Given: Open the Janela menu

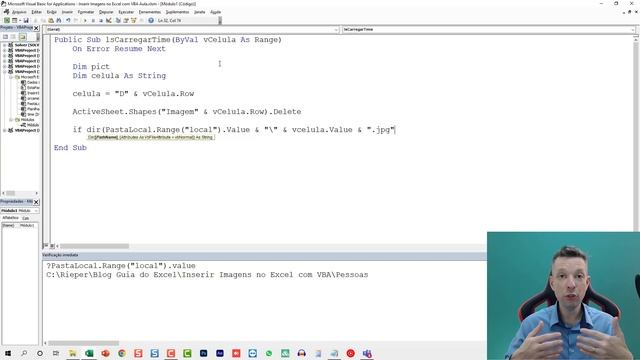Looking at the screenshot, I should pyautogui.click(x=200, y=12).
